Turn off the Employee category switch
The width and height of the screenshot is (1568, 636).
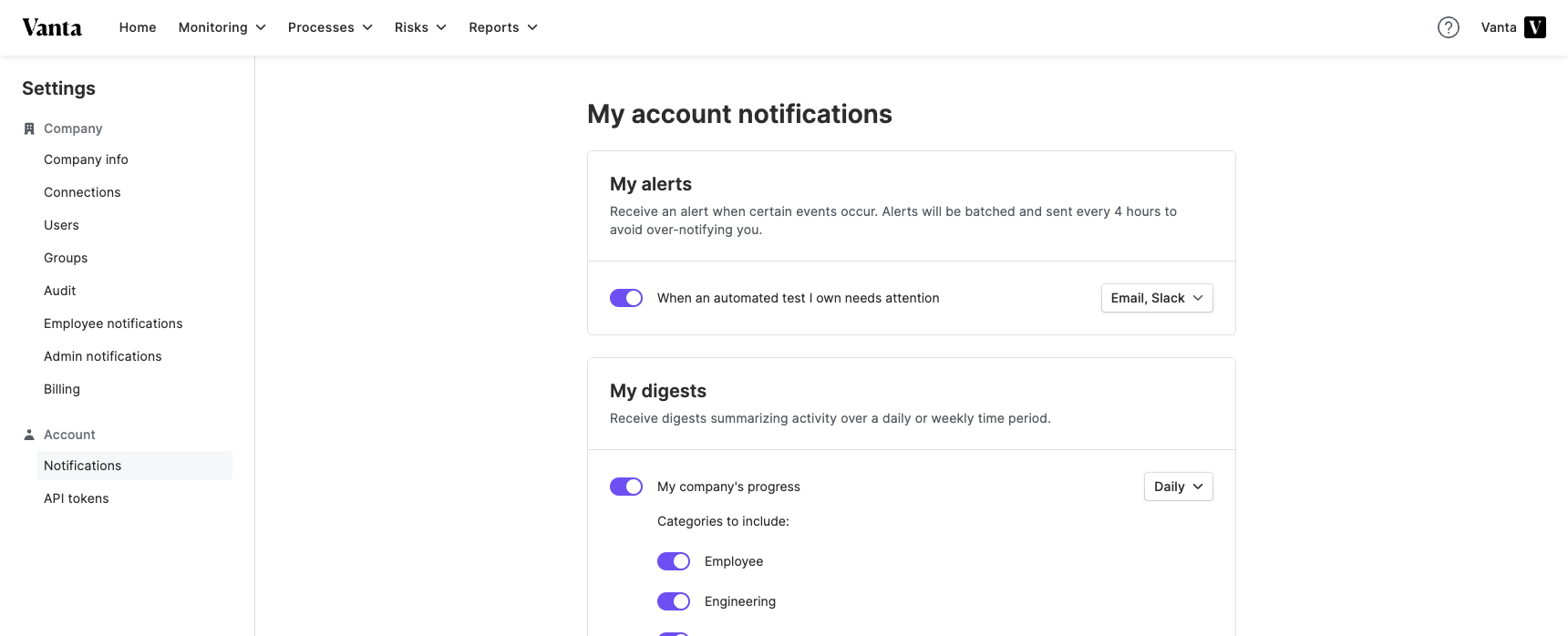tap(674, 561)
